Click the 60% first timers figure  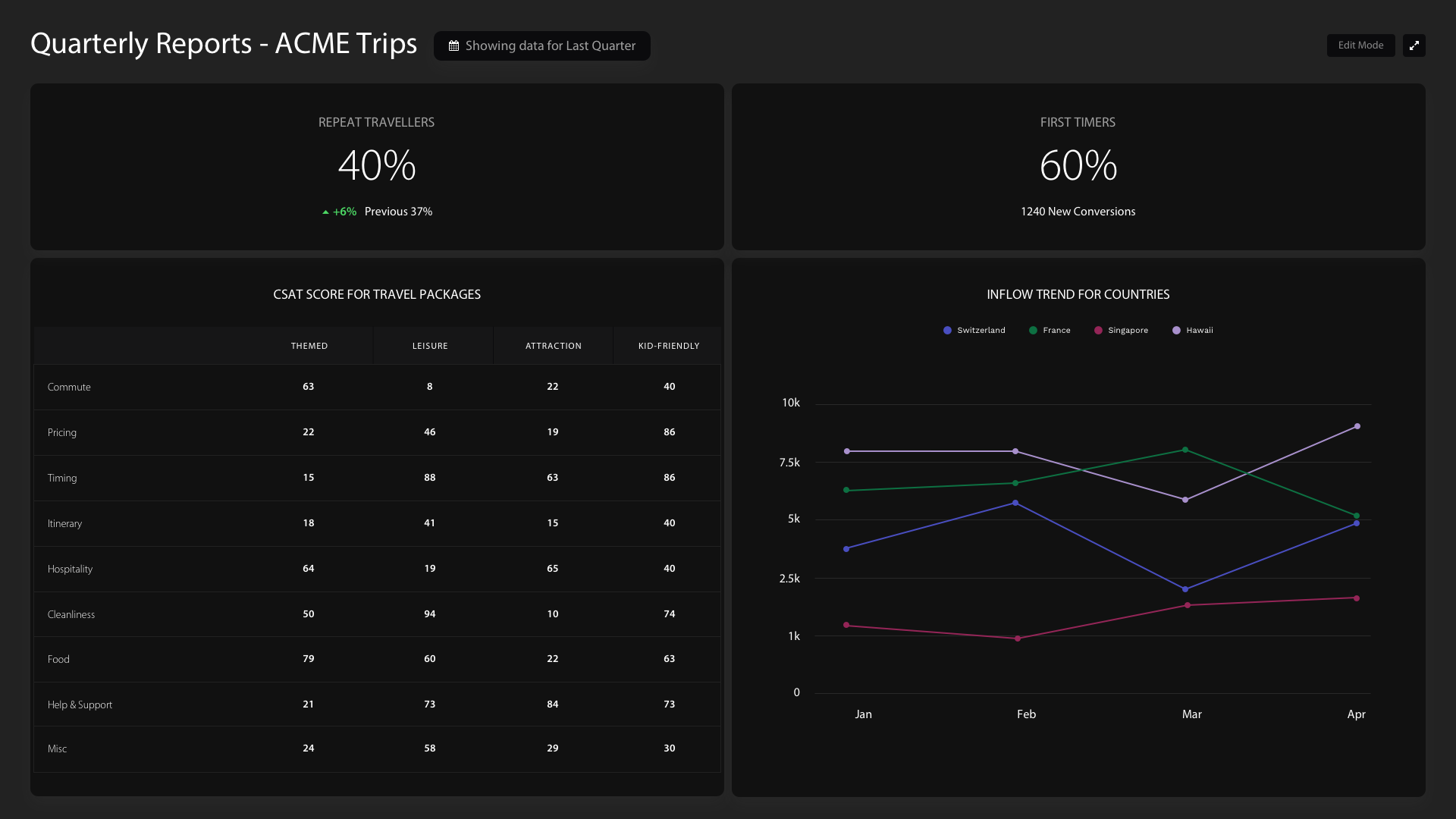point(1078,165)
